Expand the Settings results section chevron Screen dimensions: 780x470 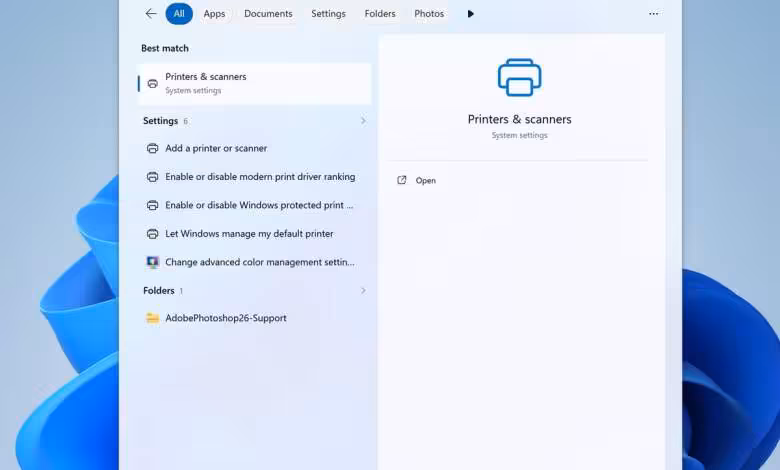point(363,121)
